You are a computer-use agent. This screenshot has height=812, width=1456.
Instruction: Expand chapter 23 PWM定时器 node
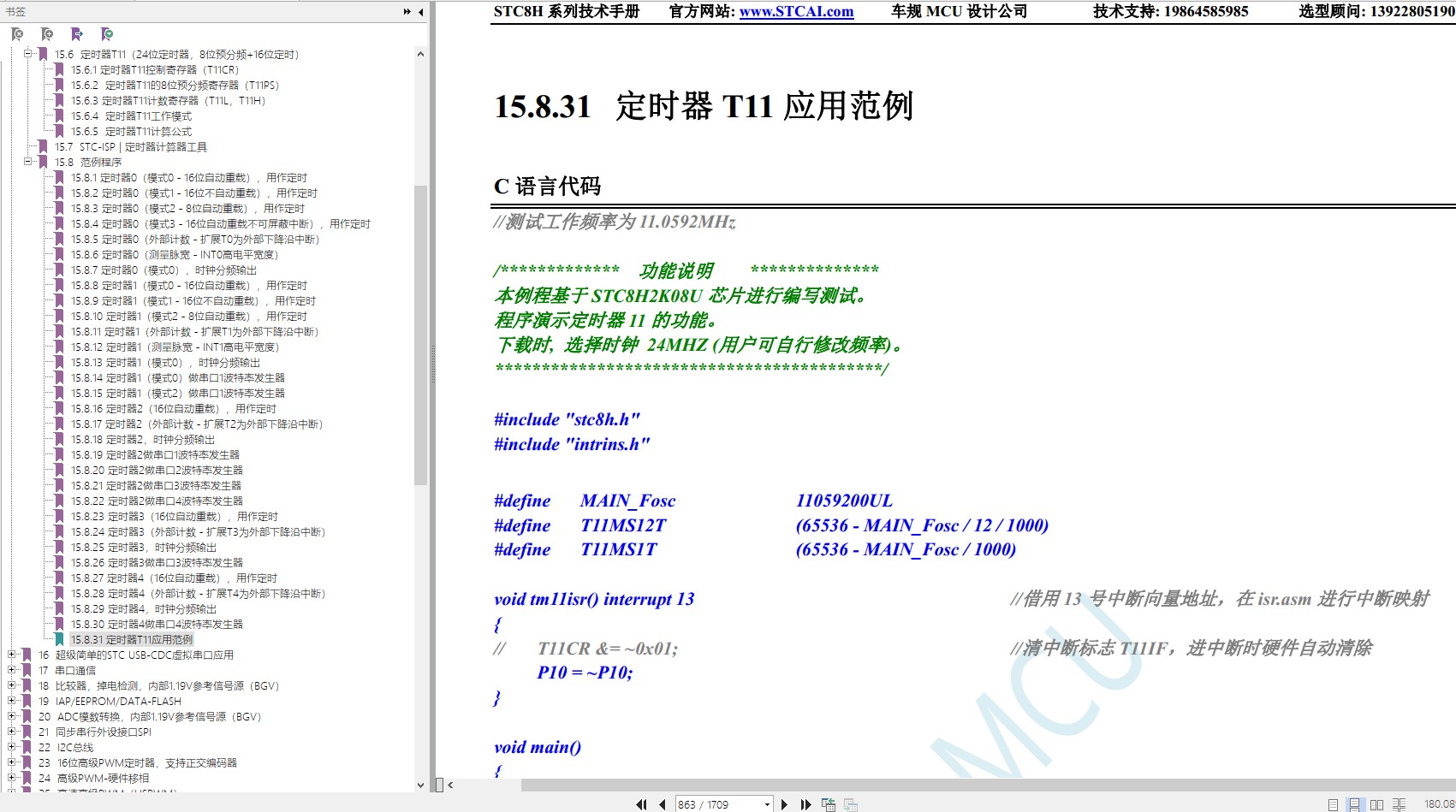click(x=12, y=763)
